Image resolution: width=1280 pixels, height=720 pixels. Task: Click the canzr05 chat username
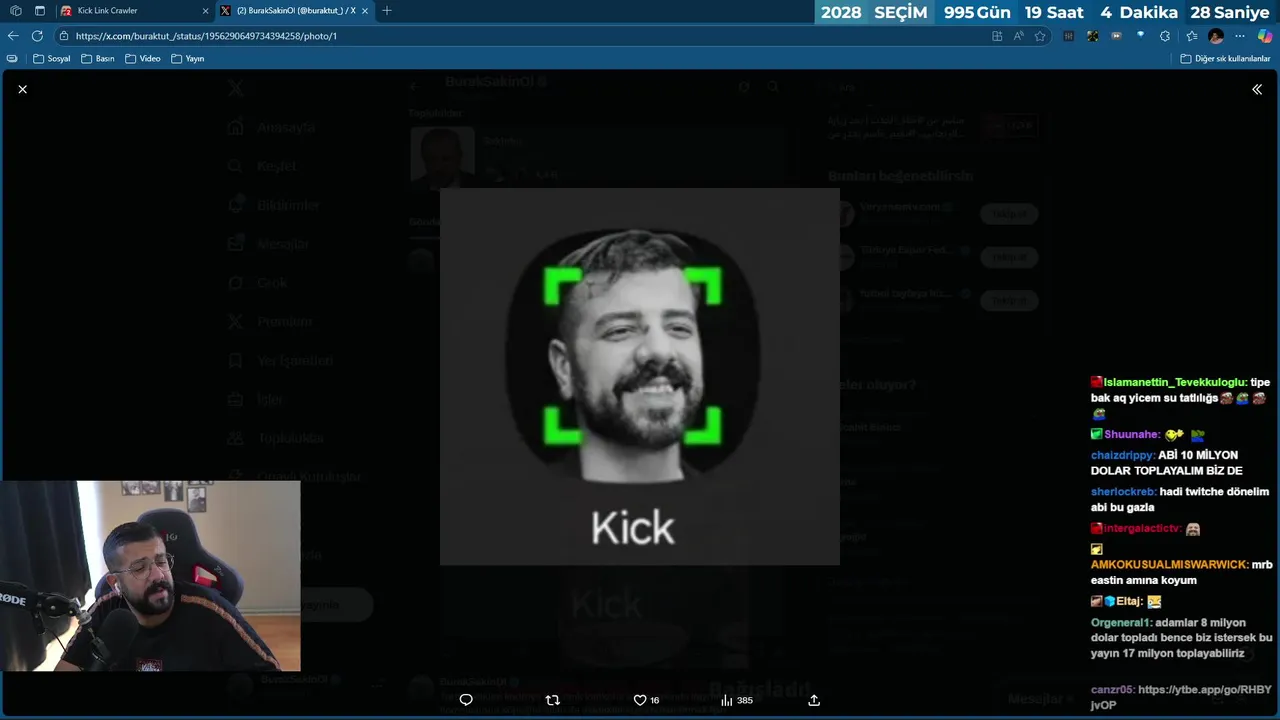pos(1112,690)
